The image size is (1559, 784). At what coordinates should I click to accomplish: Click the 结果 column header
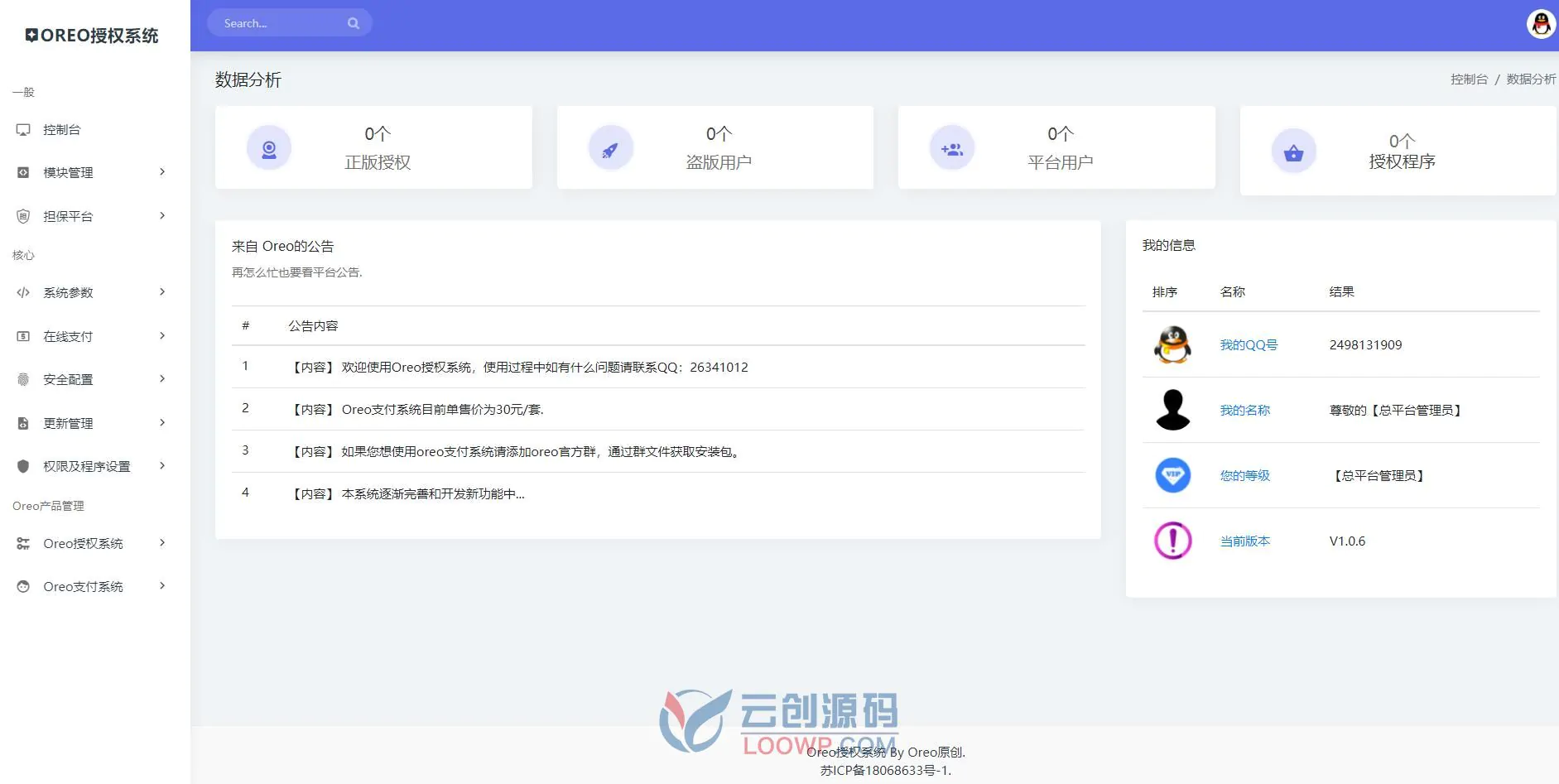(x=1341, y=292)
